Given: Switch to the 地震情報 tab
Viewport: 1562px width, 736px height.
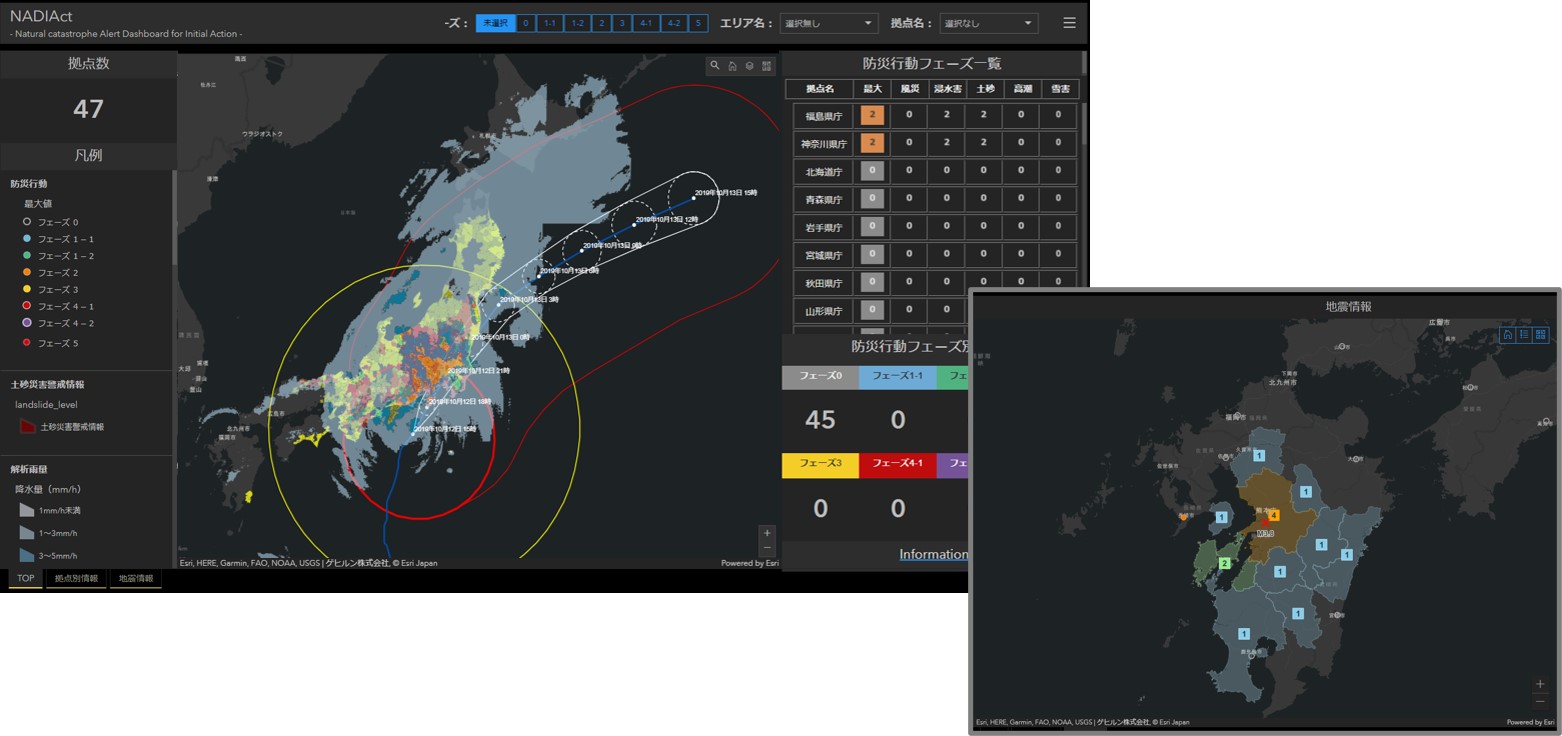Looking at the screenshot, I should tap(136, 578).
